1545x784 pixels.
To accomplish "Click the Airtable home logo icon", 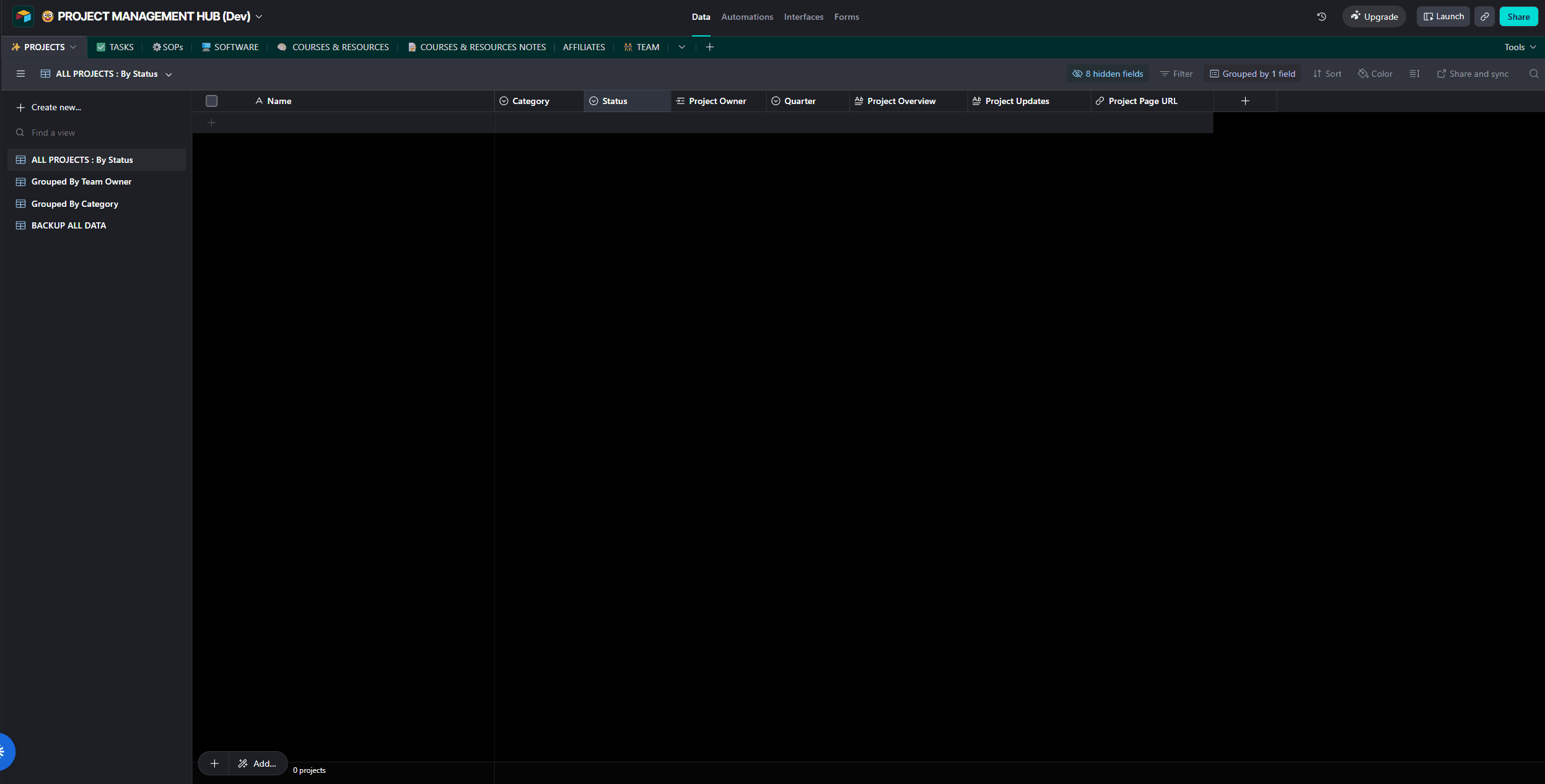I will [23, 16].
